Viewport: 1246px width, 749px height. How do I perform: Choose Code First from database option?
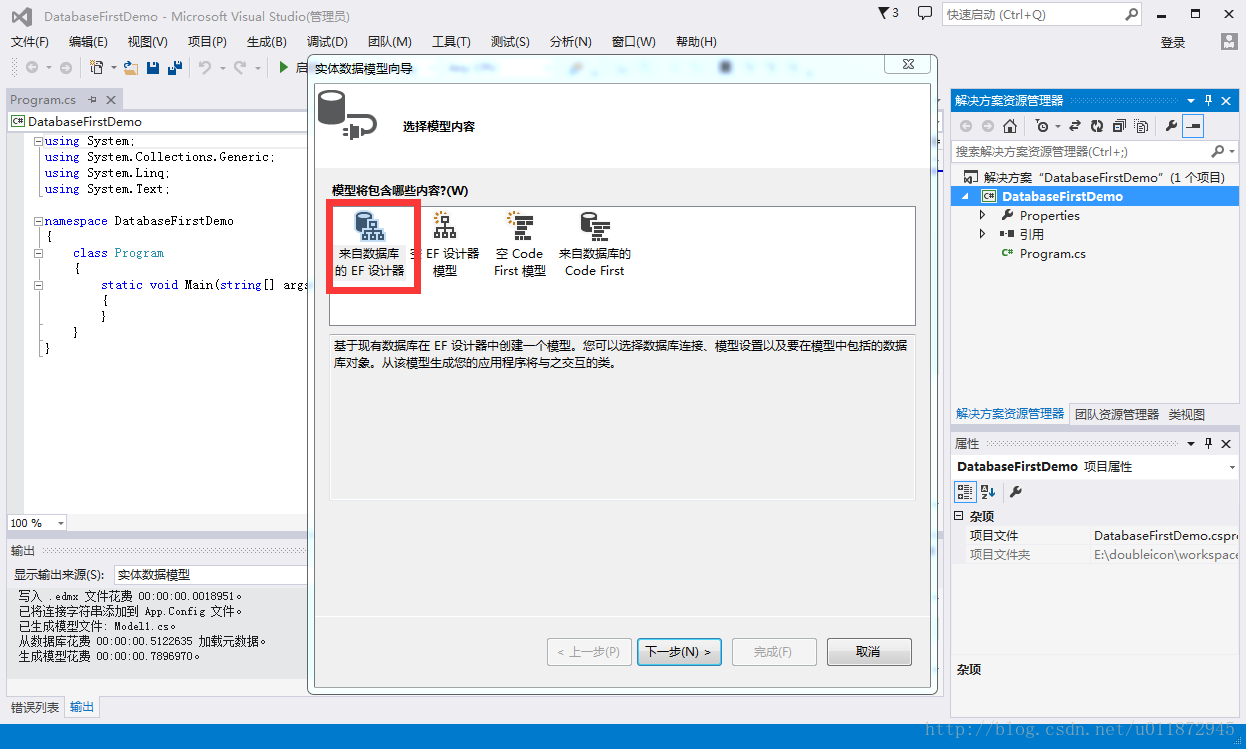coord(595,245)
